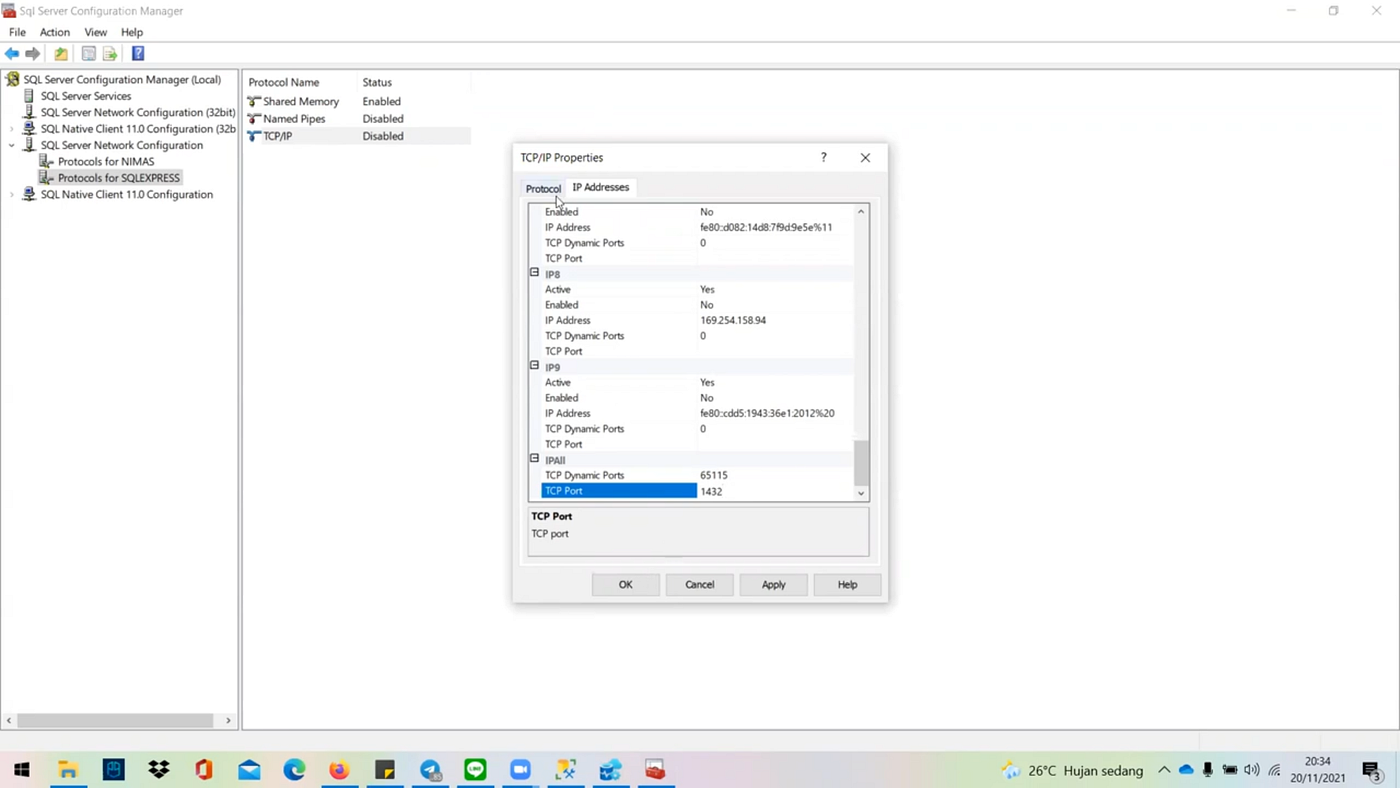This screenshot has height=788, width=1400.
Task: Collapse the IPAll section
Action: (x=534, y=459)
